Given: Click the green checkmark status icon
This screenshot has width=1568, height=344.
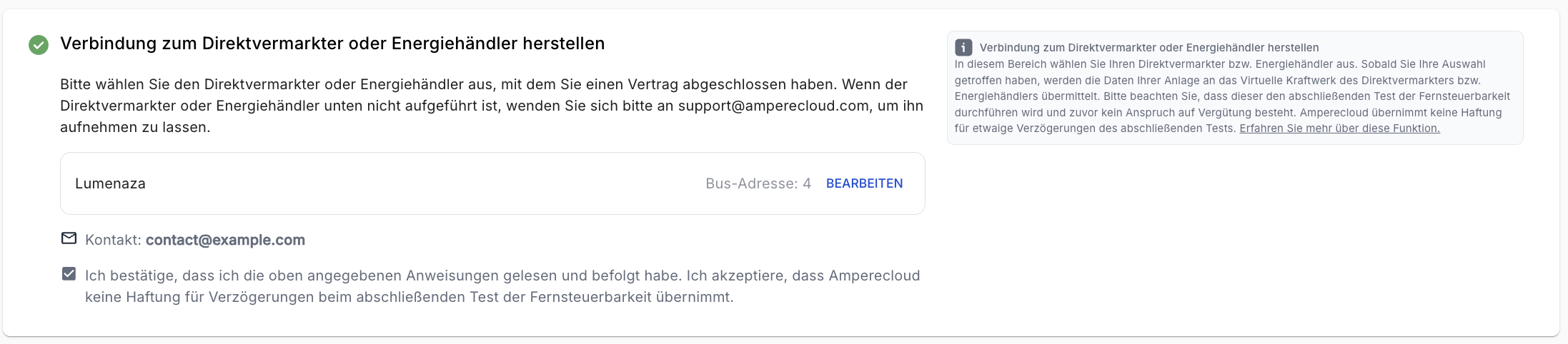Looking at the screenshot, I should (39, 45).
